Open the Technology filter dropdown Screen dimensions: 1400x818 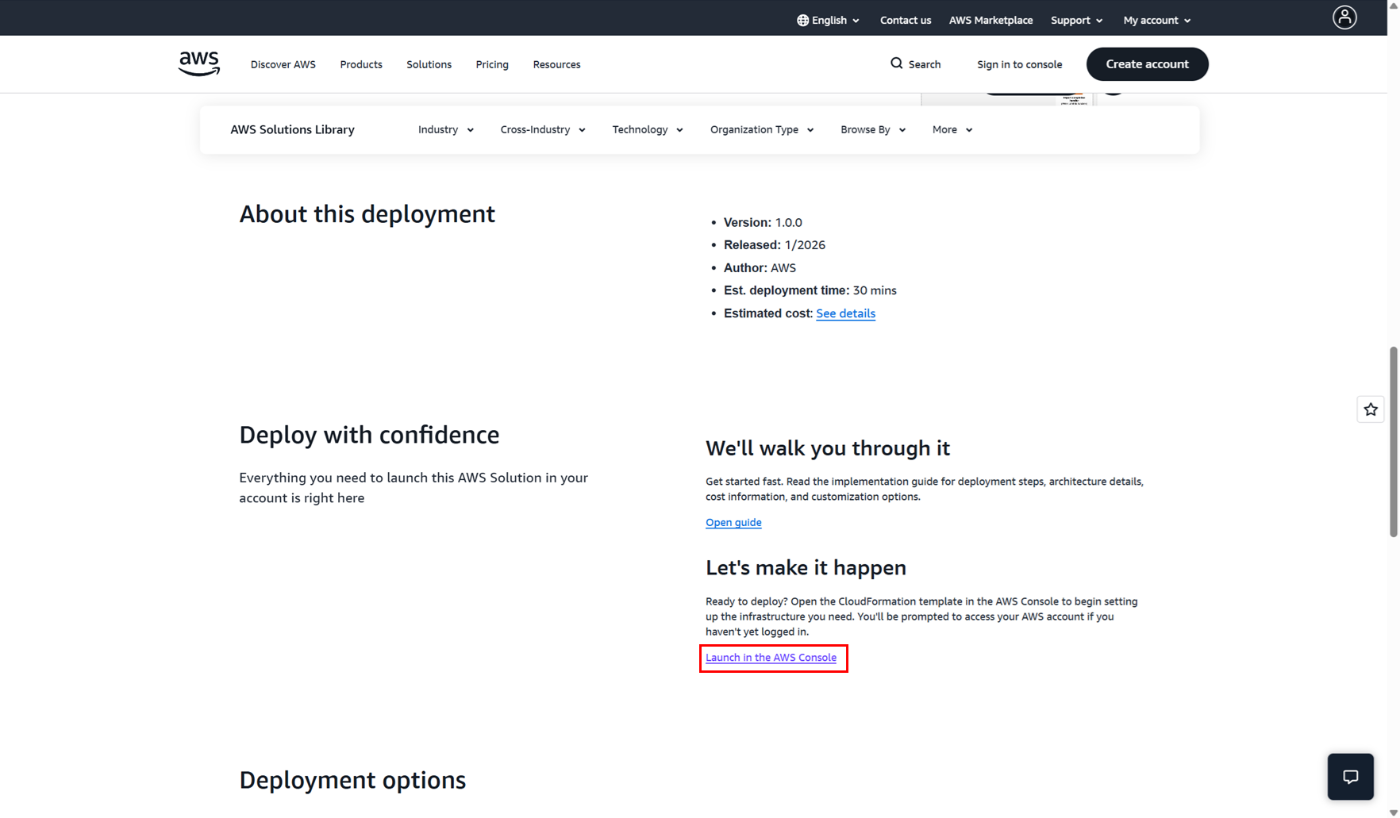pyautogui.click(x=646, y=129)
